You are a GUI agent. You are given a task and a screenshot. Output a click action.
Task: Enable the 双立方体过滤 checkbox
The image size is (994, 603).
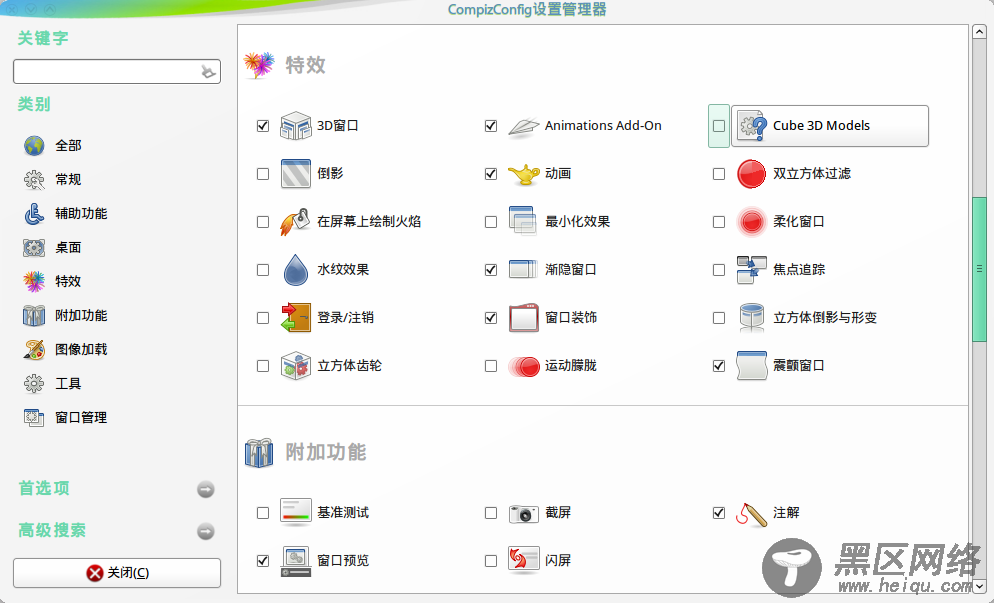click(x=719, y=174)
